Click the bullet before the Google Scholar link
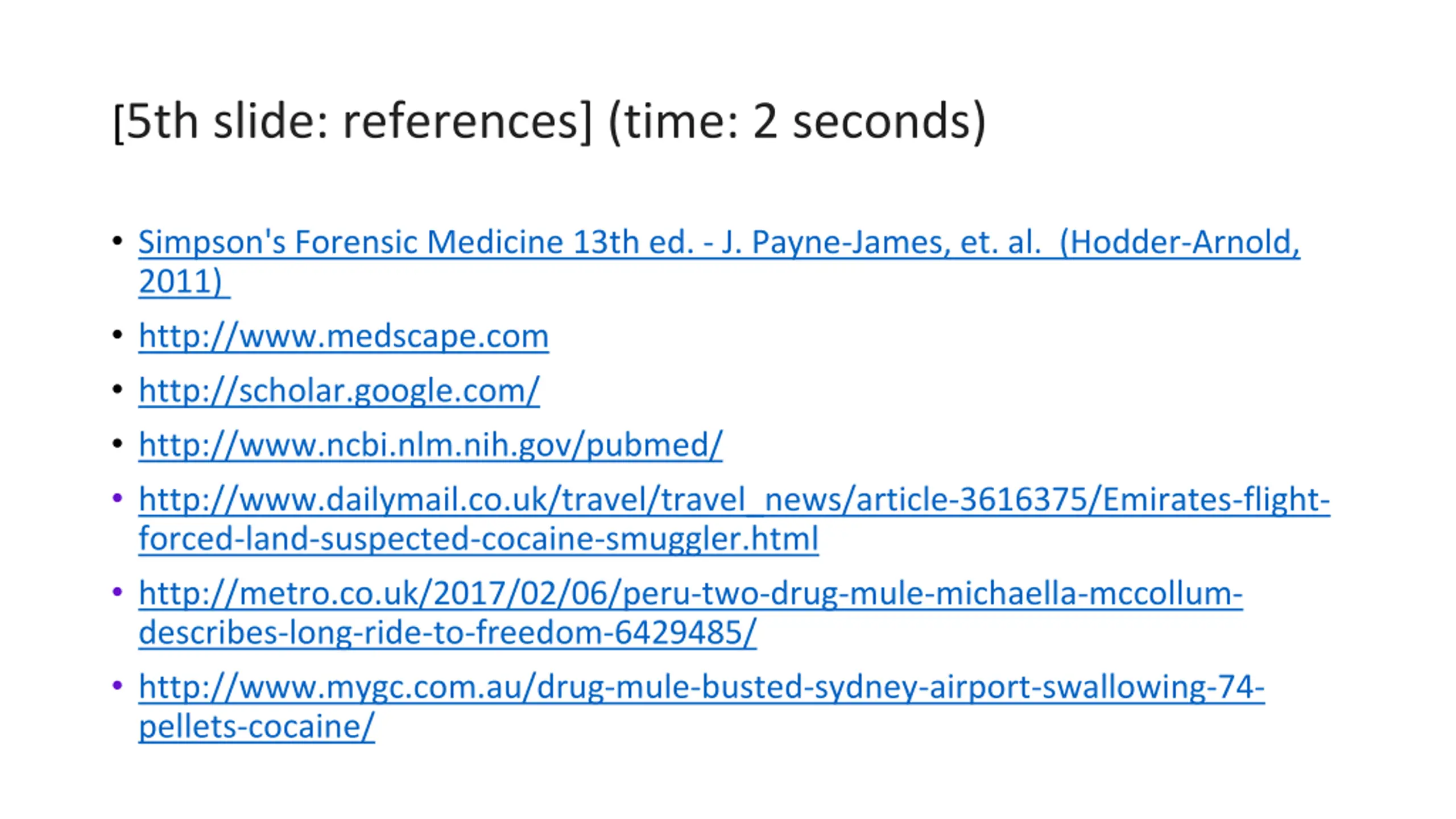 (x=117, y=390)
